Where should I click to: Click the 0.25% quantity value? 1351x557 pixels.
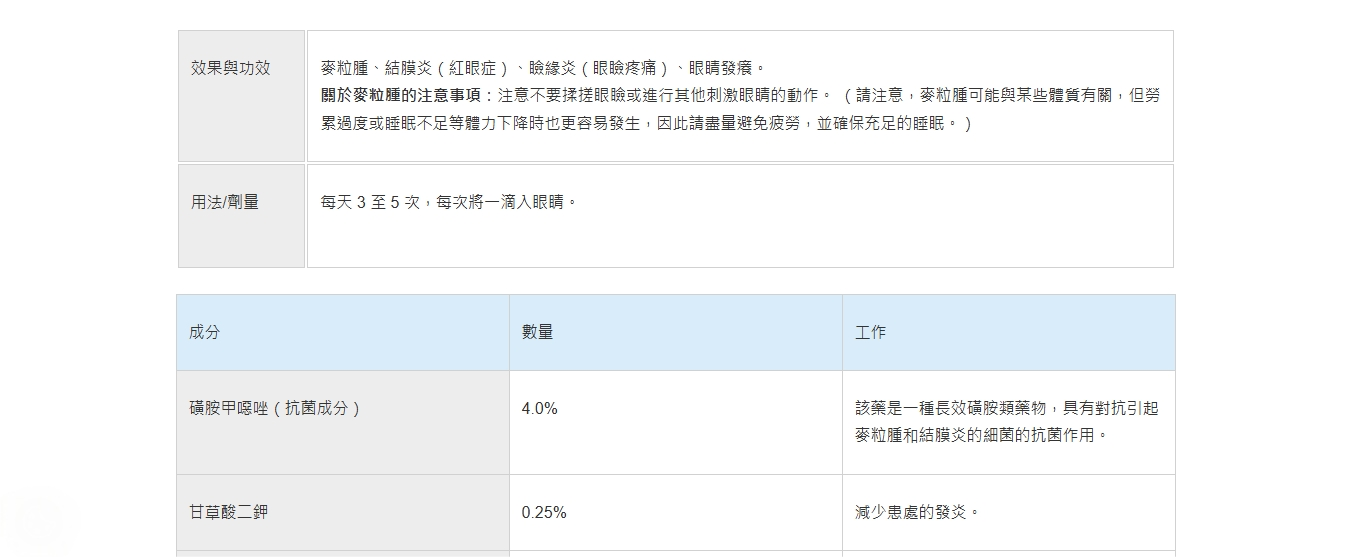pyautogui.click(x=544, y=513)
